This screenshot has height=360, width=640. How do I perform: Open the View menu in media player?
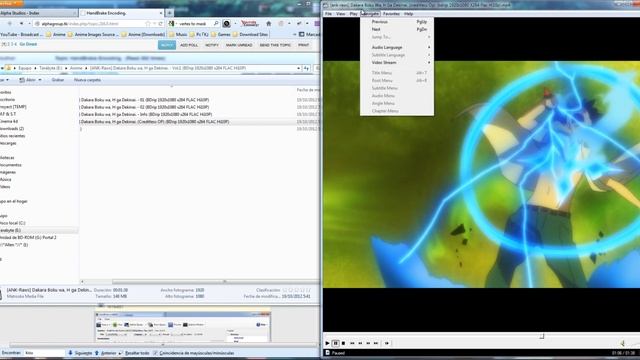(340, 14)
